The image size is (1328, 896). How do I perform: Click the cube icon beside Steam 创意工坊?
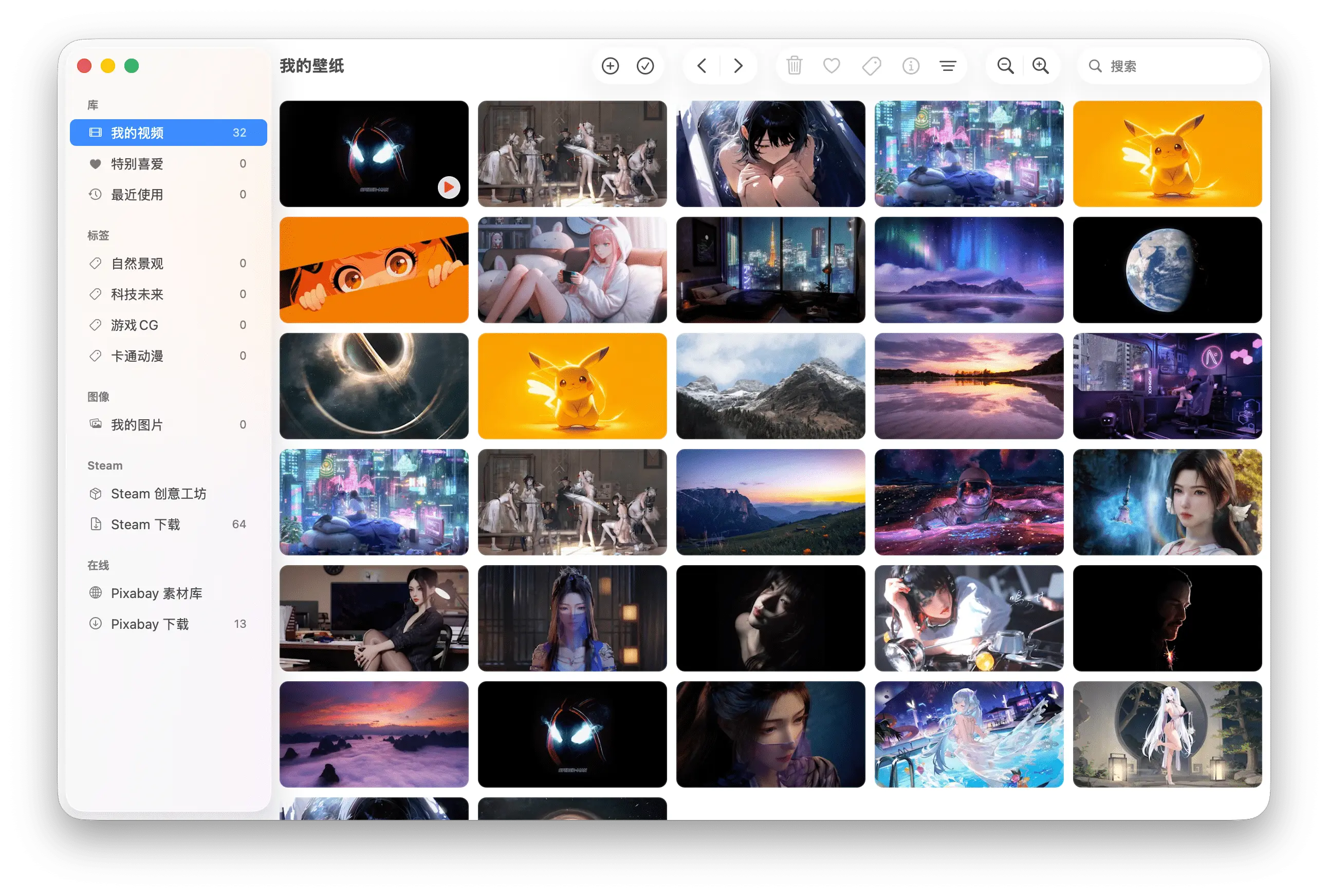(x=96, y=493)
